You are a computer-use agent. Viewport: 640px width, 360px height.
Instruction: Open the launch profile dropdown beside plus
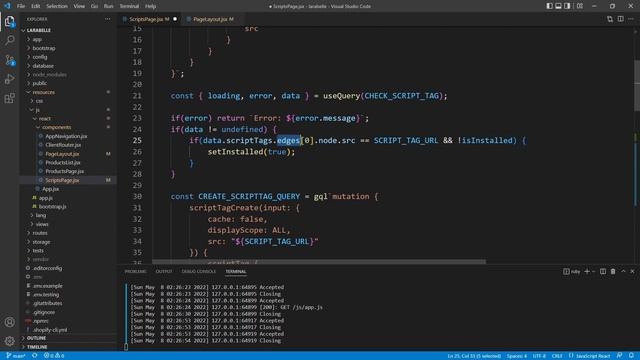coord(593,271)
